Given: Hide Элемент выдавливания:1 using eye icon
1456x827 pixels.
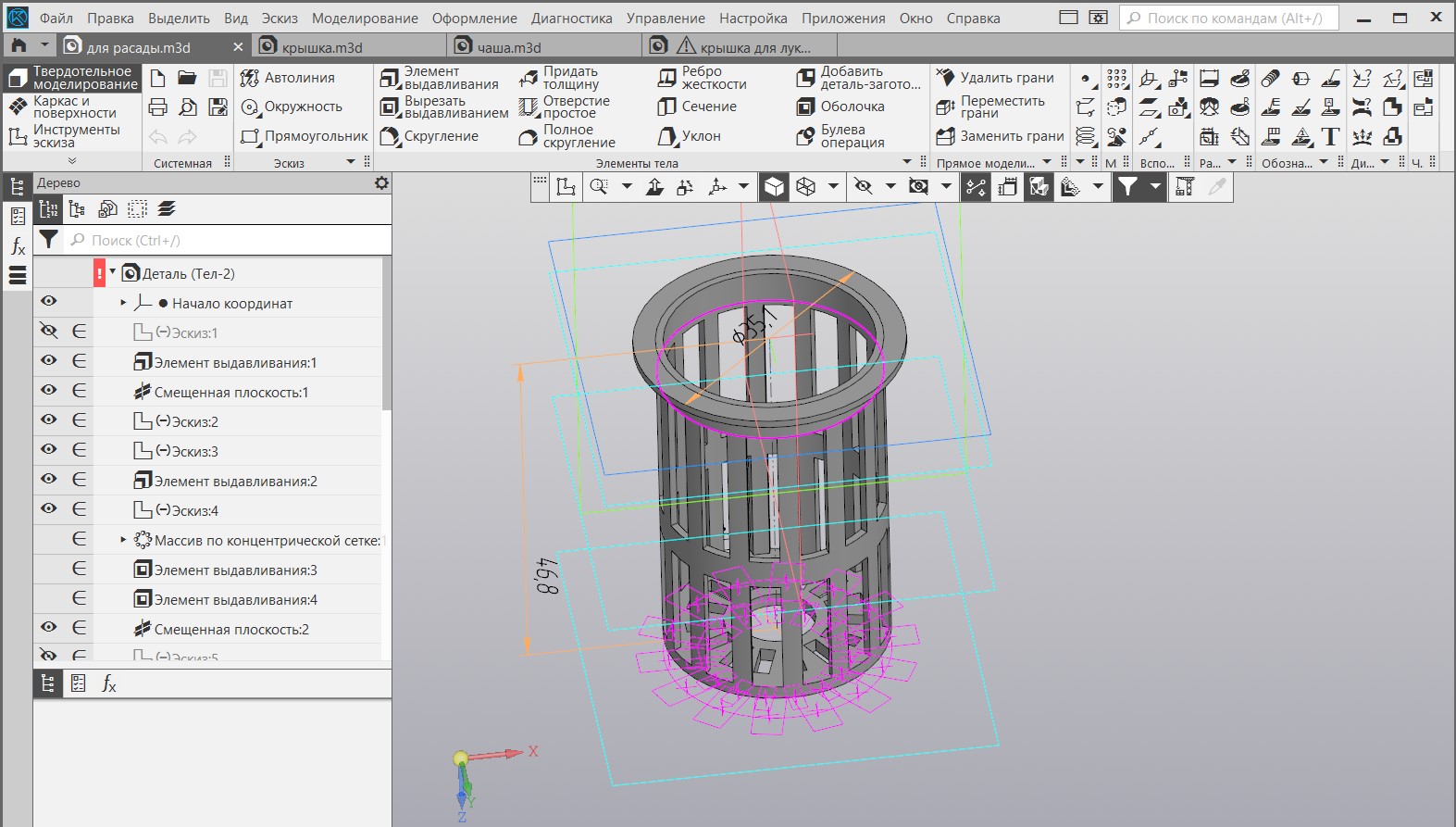Looking at the screenshot, I should 49,360.
